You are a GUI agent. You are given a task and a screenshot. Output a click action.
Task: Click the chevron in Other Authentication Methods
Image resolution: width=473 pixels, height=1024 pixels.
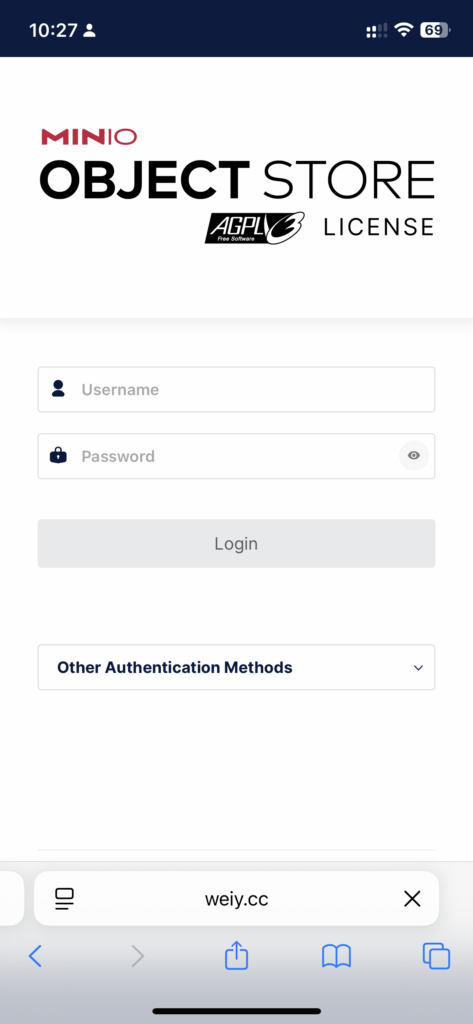tap(418, 668)
